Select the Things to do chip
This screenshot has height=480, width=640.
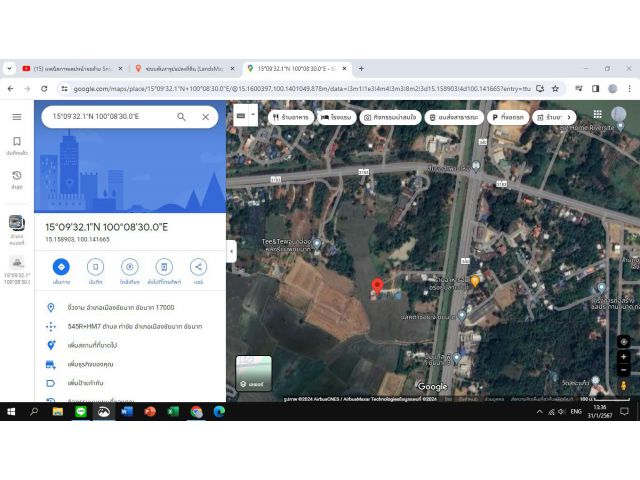(390, 117)
